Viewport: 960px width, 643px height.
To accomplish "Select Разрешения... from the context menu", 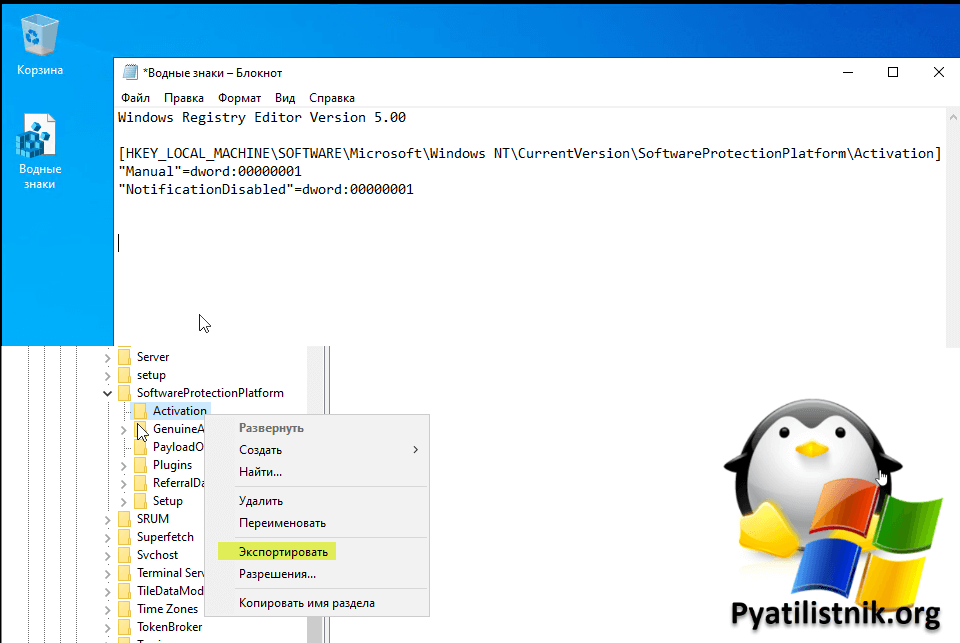I will (277, 574).
